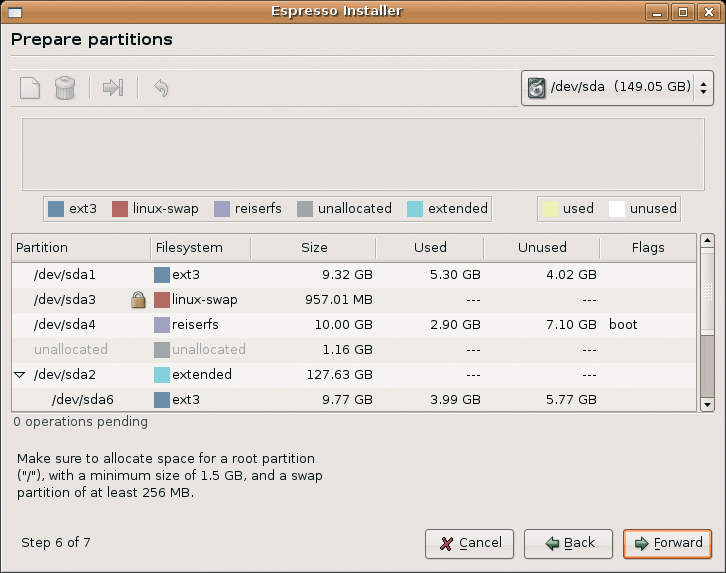Click the extended filesystem cell of /dev/sda2
This screenshot has height=573, width=726.
(202, 374)
